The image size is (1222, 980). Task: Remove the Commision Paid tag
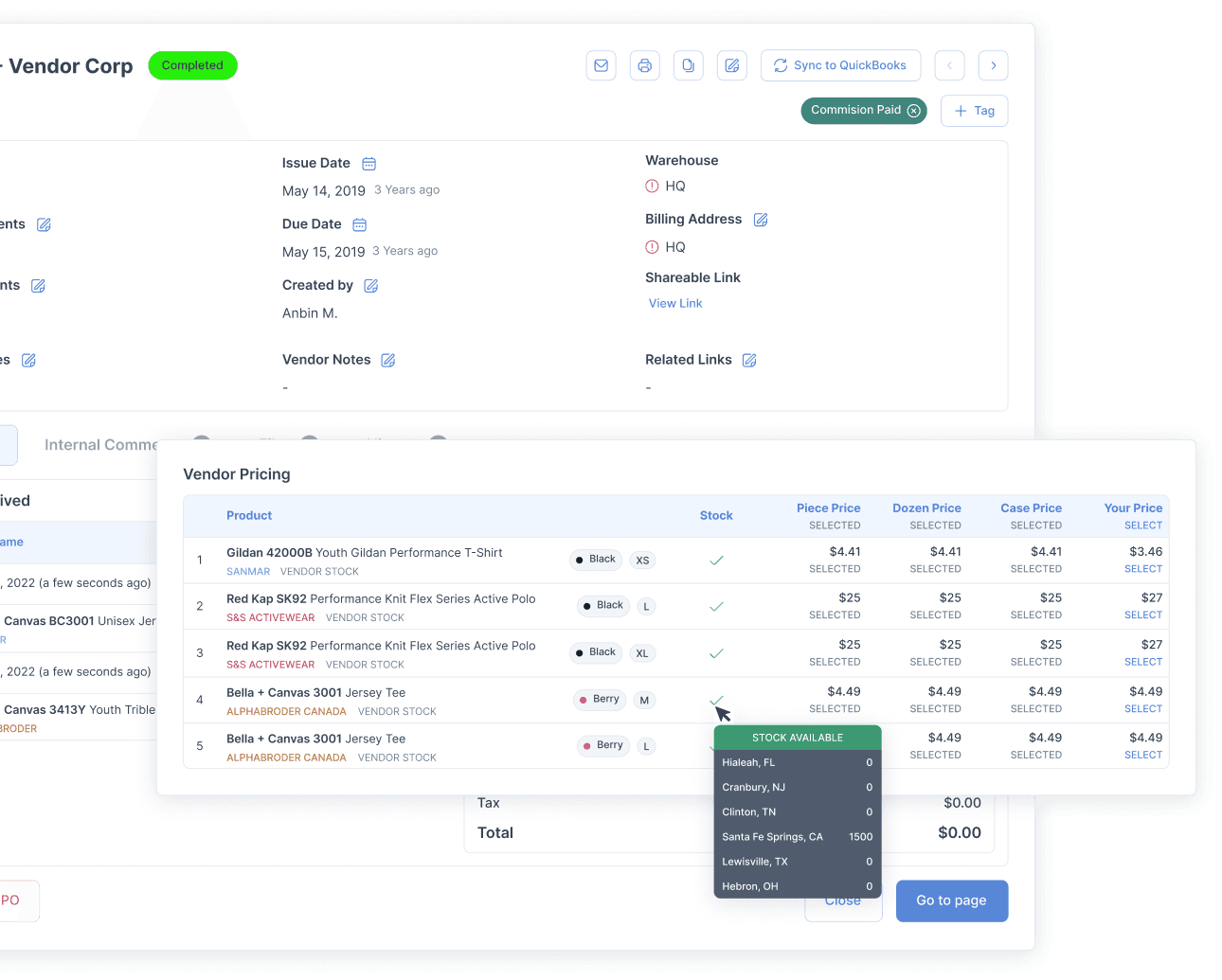coord(914,111)
